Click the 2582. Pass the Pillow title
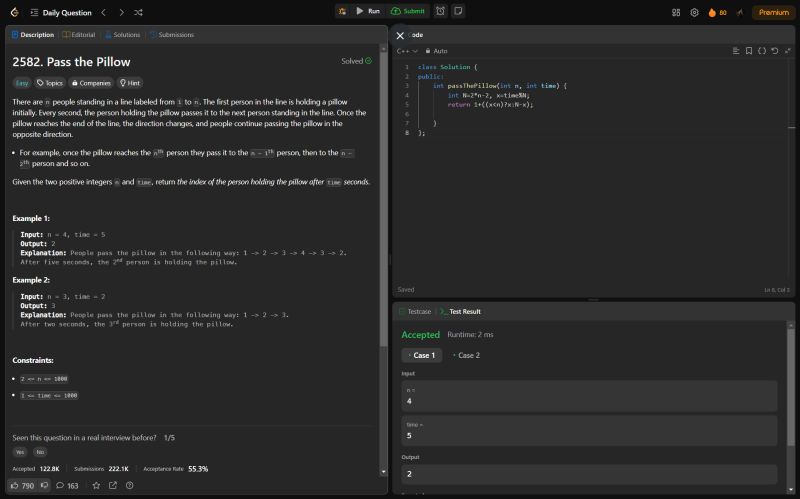Screen dimensions: 800x499 point(71,62)
